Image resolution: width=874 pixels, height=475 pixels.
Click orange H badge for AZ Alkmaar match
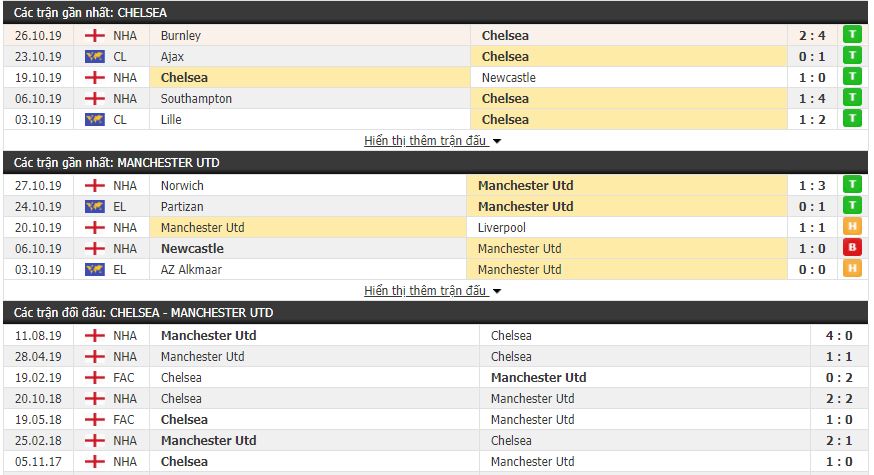[852, 269]
